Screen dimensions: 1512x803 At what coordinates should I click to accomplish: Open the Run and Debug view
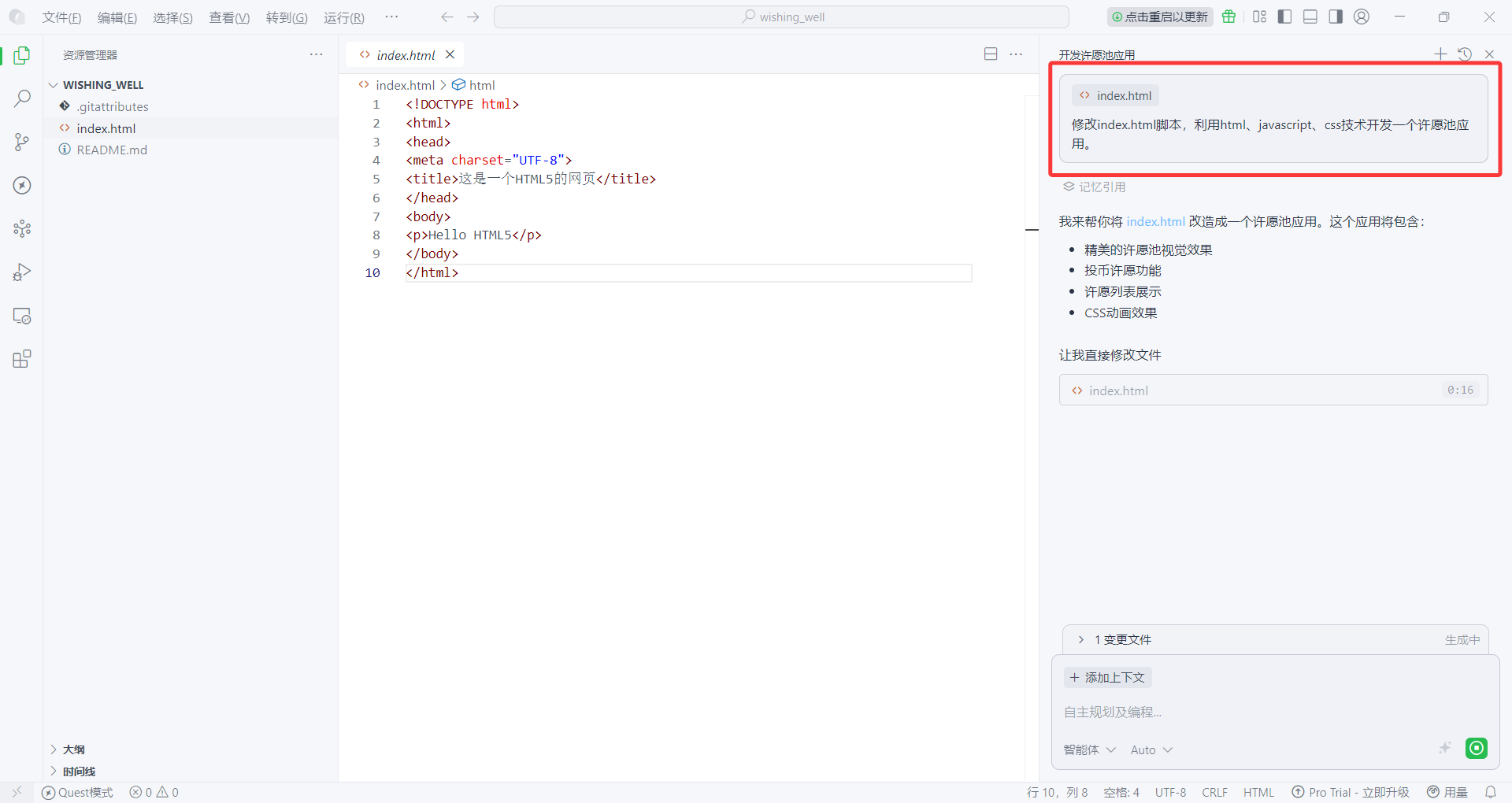pos(22,272)
